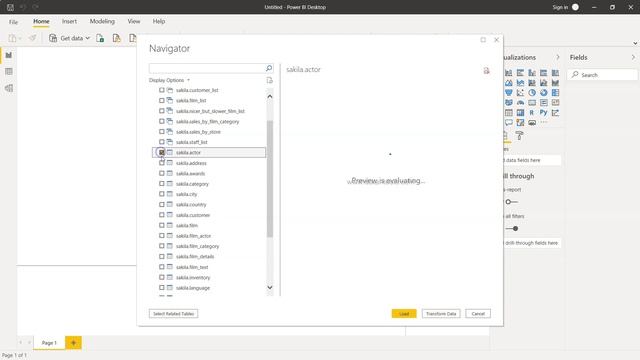Viewport: 640px width, 360px height.
Task: Check the sakila.city checkbox
Action: point(162,194)
